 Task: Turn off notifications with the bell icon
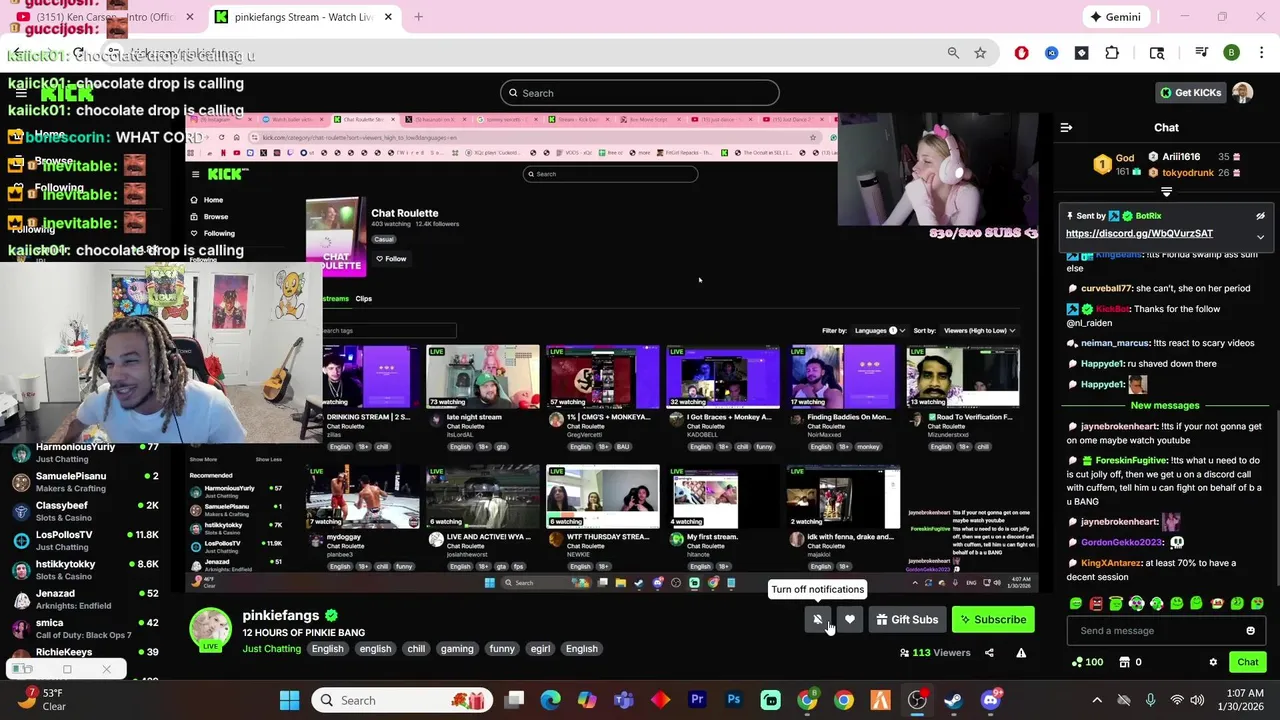pos(818,620)
